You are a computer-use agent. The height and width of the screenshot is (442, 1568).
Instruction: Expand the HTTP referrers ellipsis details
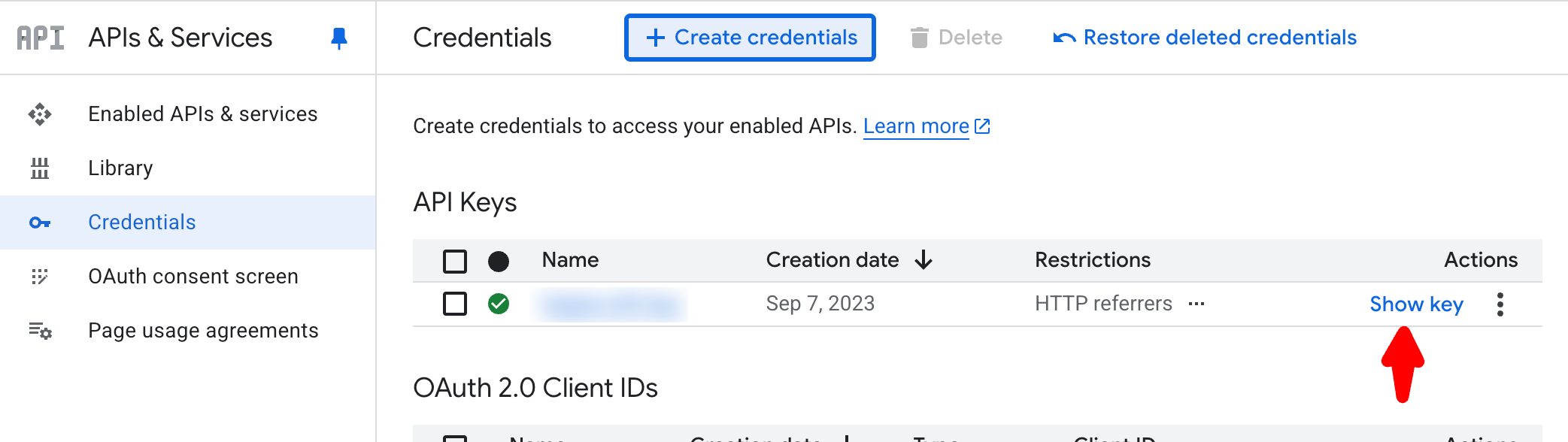[1196, 304]
